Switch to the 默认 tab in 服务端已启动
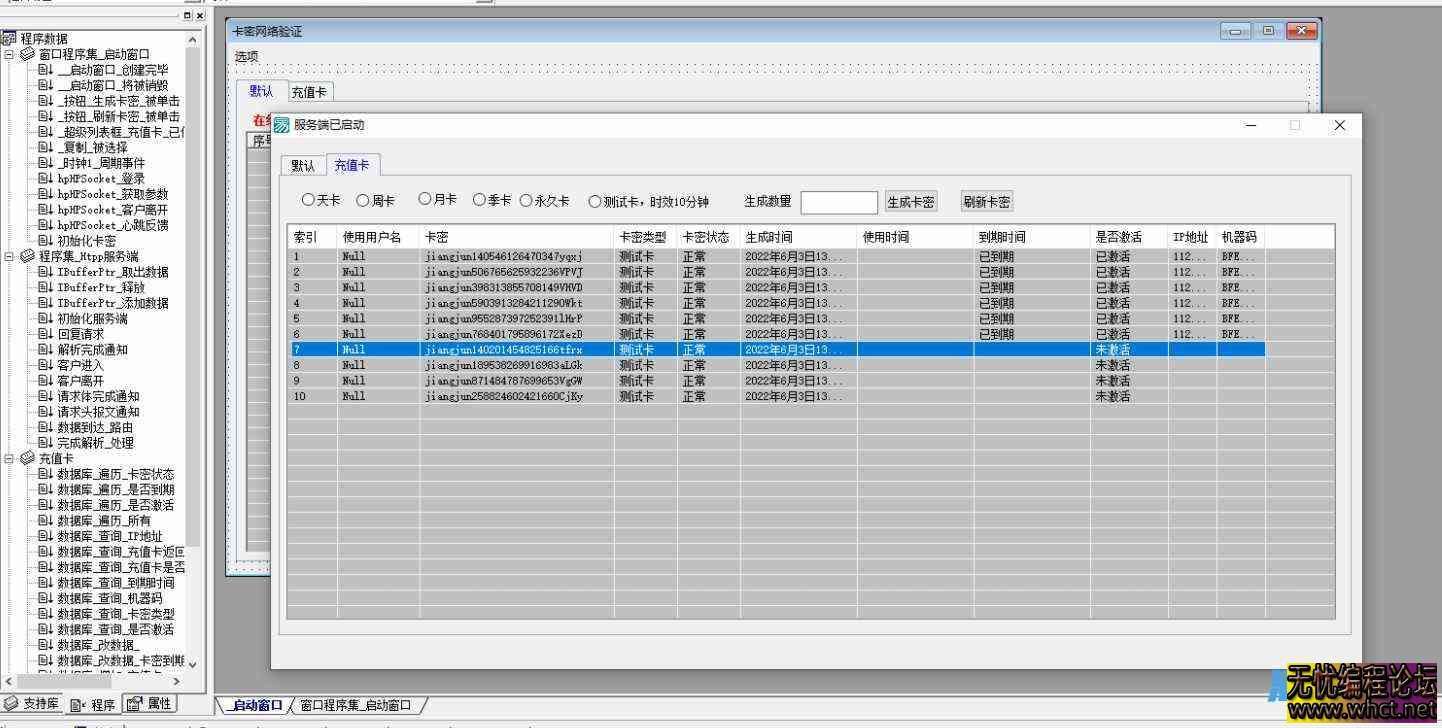The image size is (1442, 728). click(x=302, y=165)
